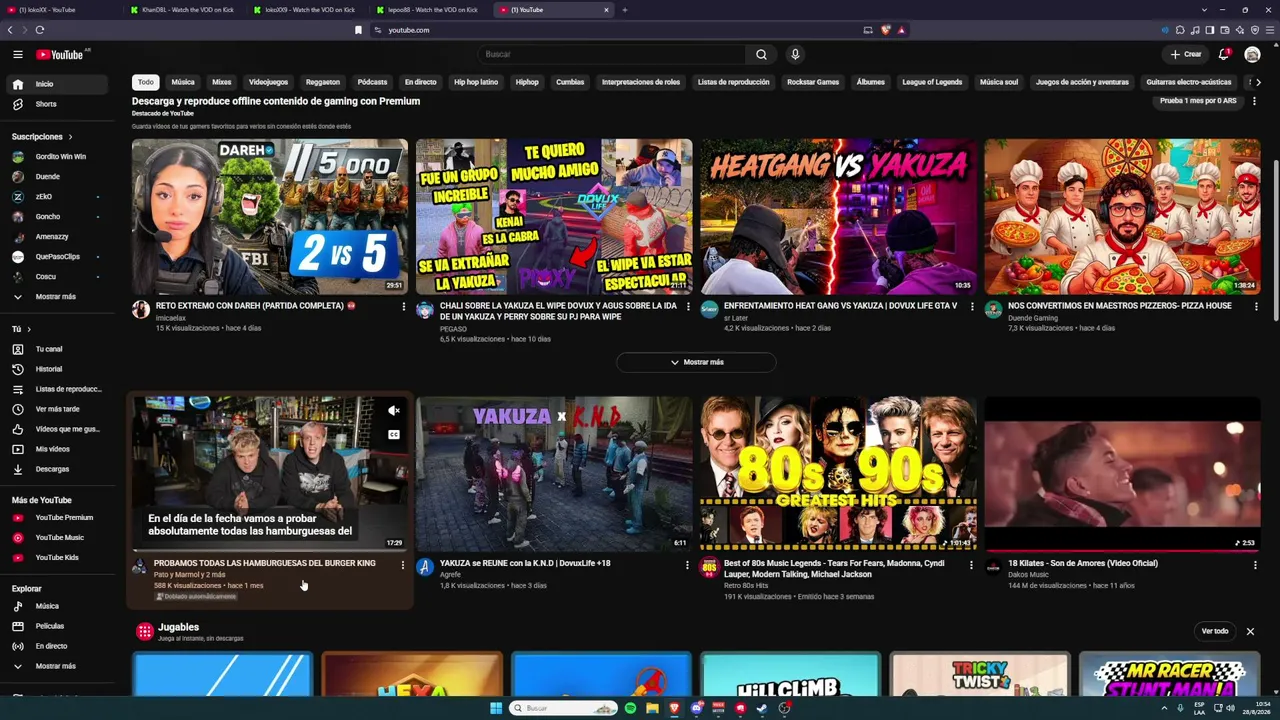
Task: Expand Mostrar más under subscriptions
Action: (x=56, y=297)
